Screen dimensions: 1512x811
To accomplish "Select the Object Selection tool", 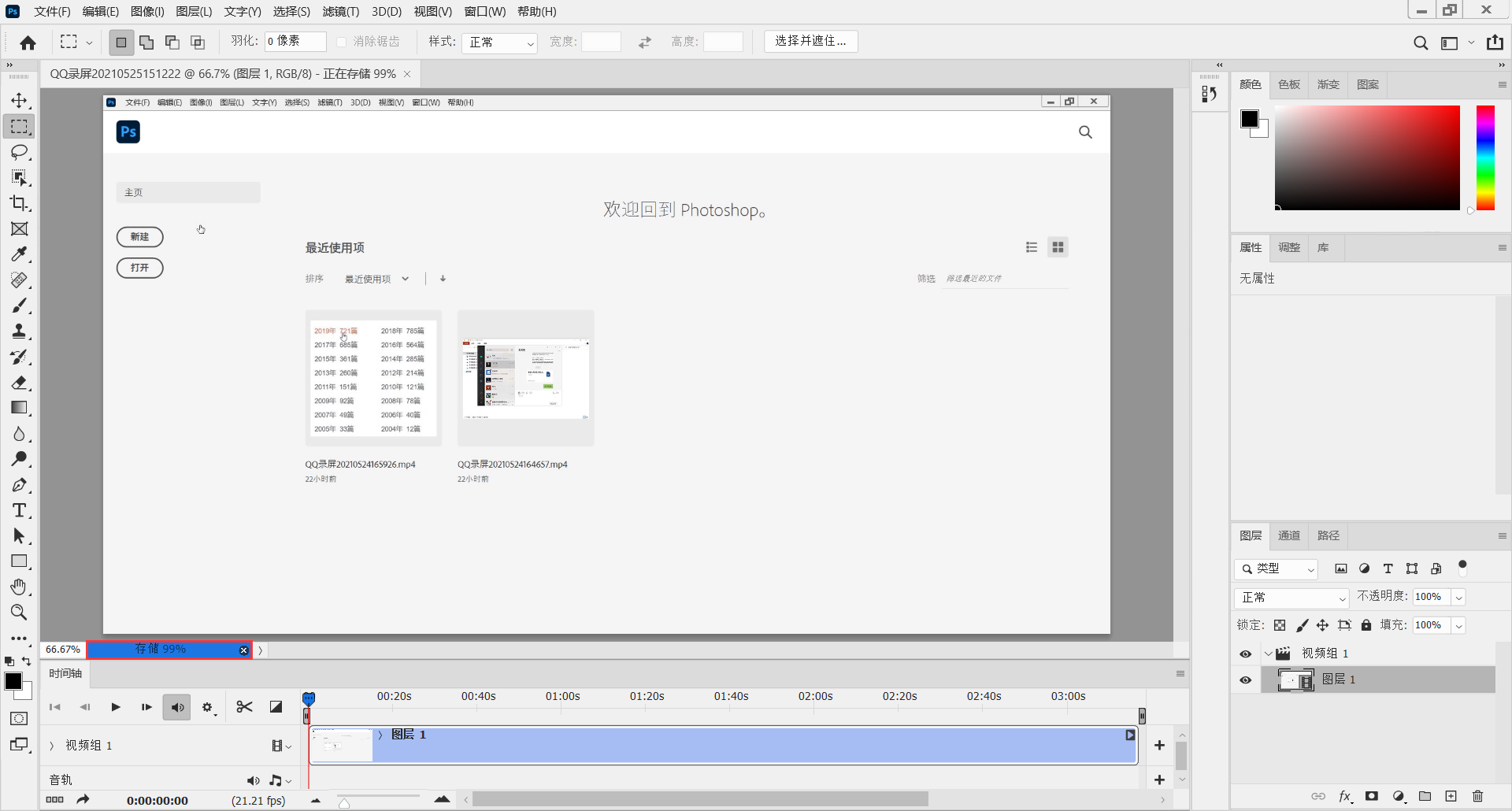I will pyautogui.click(x=19, y=178).
